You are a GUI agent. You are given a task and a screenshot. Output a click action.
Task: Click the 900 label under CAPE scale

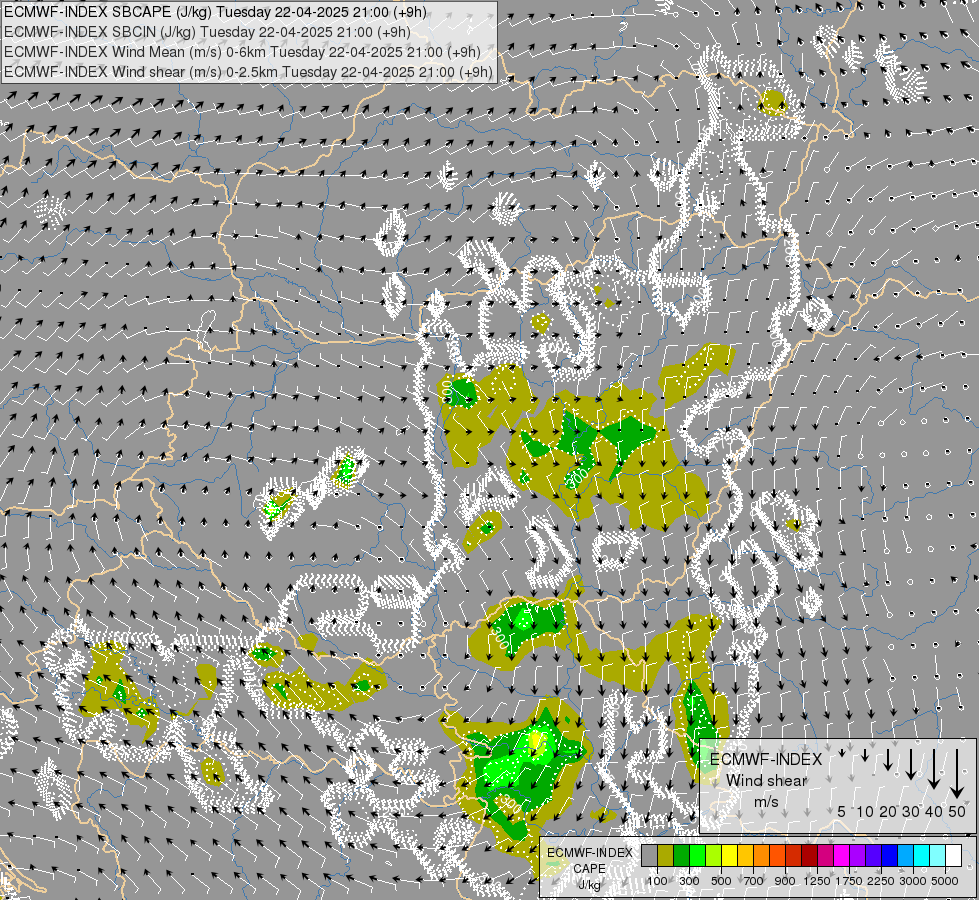[785, 881]
